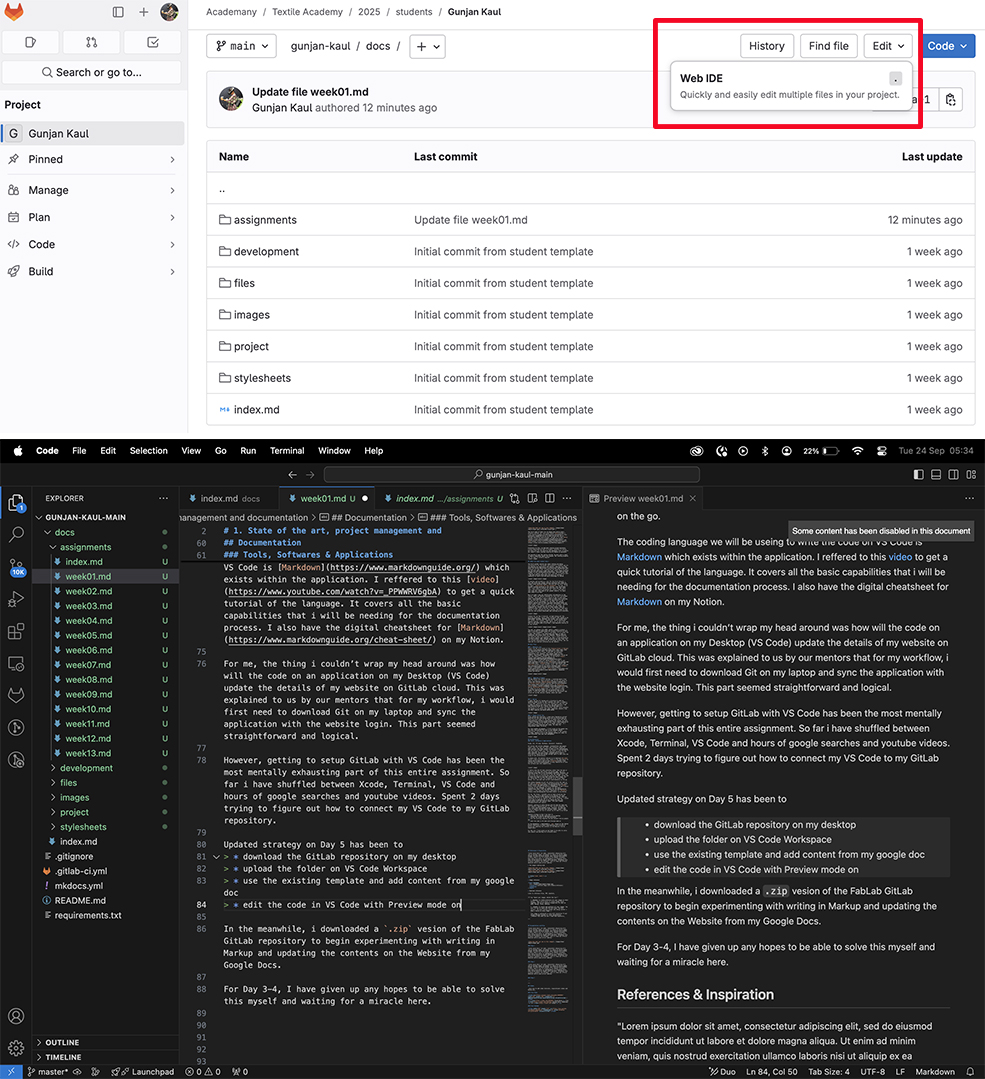Screen dimensions: 985x1079
Task: Open Accounts icon at bottom of activity bar
Action: click(16, 1016)
